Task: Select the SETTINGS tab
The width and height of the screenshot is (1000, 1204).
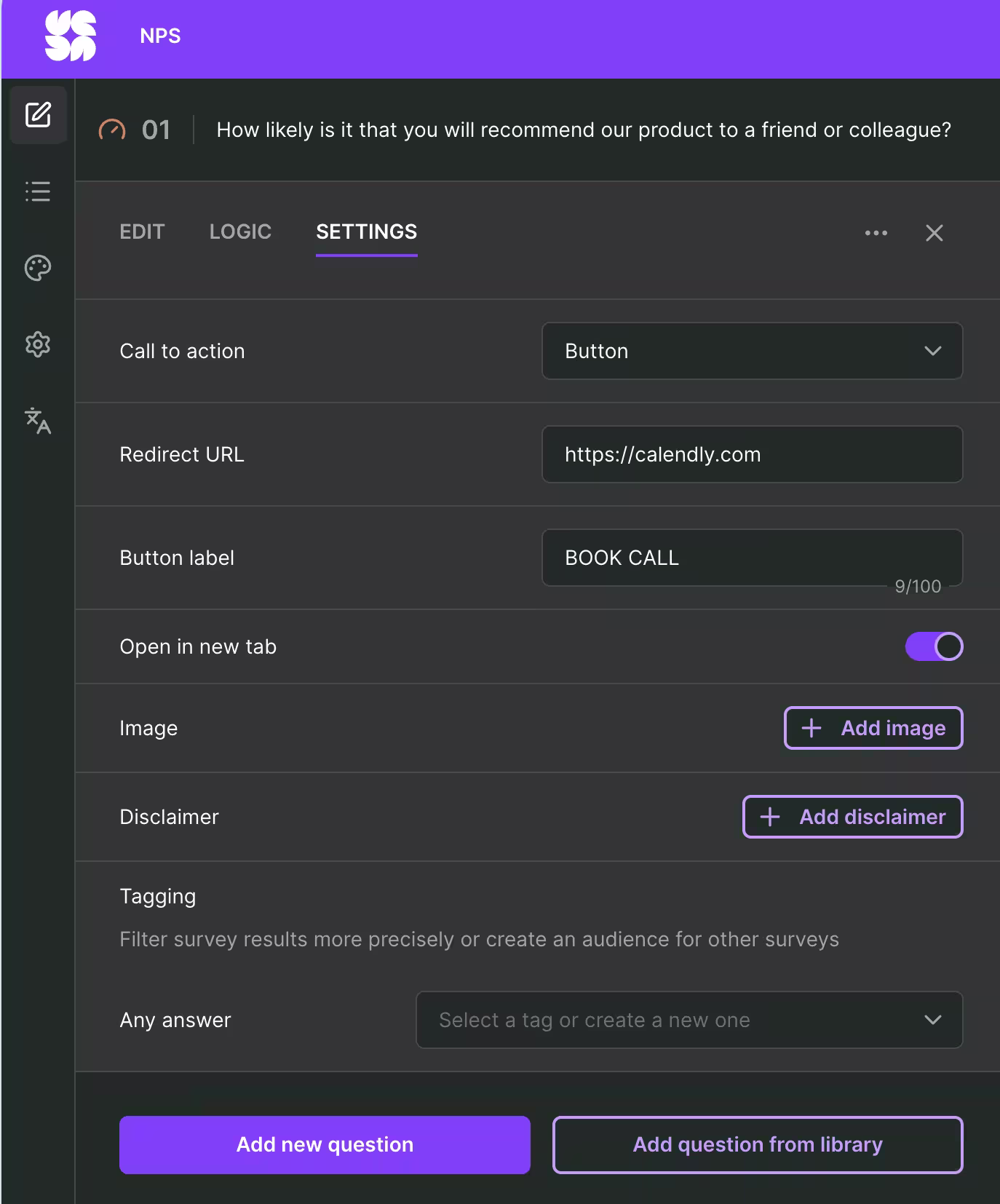Action: (x=366, y=231)
